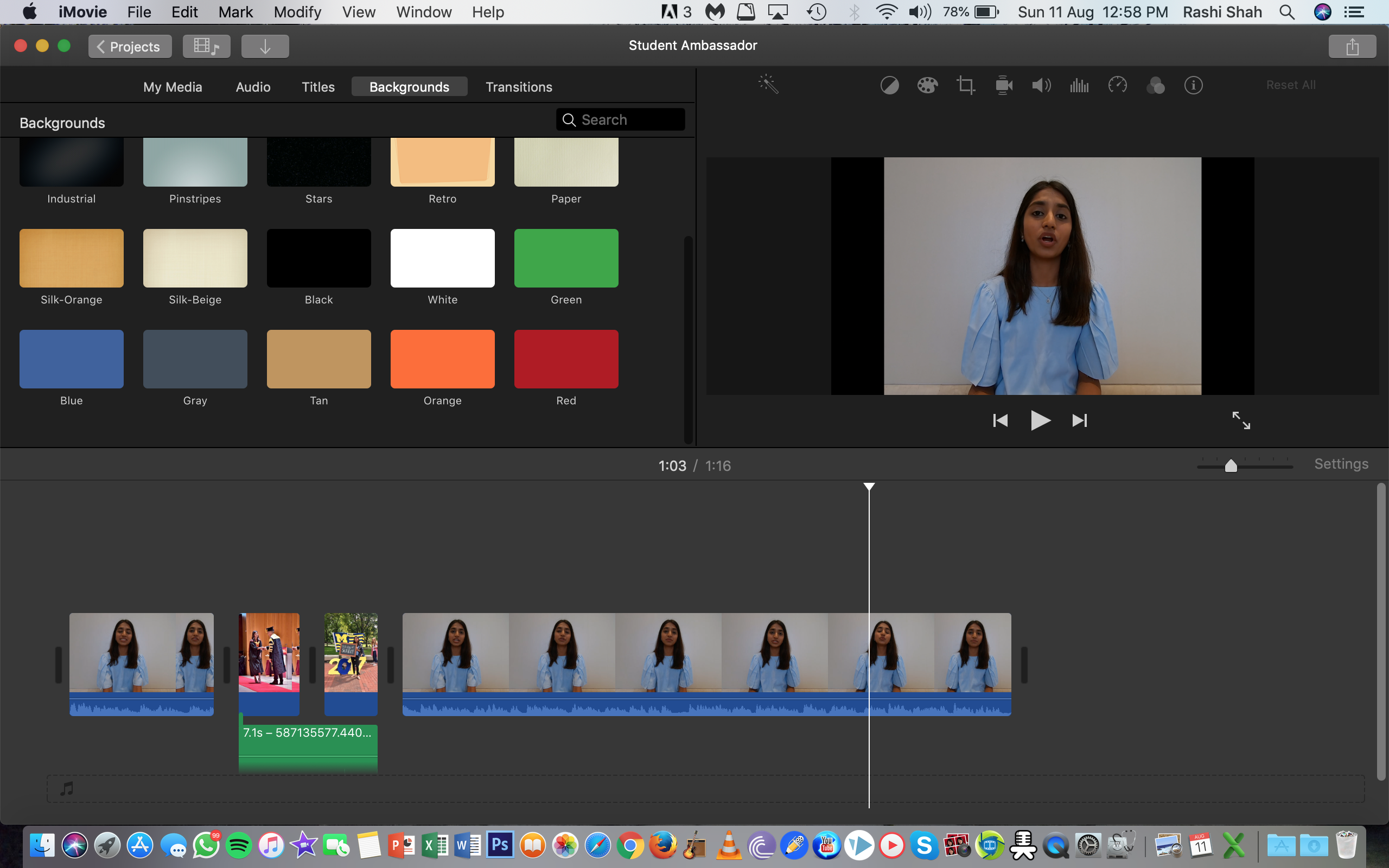The image size is (1389, 868).
Task: Click the backgrounds Search field
Action: [x=626, y=119]
